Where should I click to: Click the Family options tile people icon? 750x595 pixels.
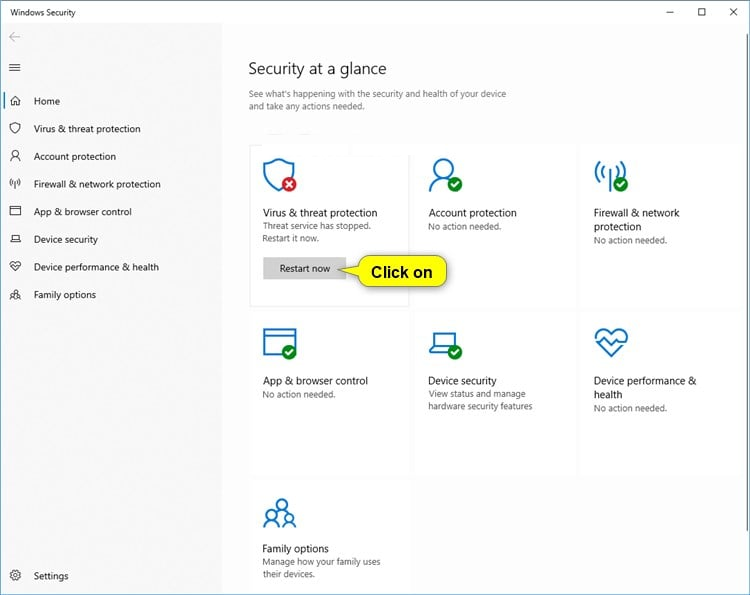280,513
